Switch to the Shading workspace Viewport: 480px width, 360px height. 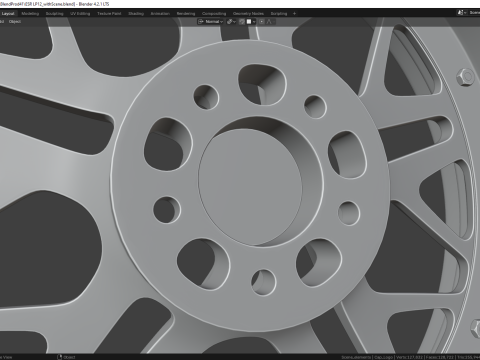(x=136, y=14)
